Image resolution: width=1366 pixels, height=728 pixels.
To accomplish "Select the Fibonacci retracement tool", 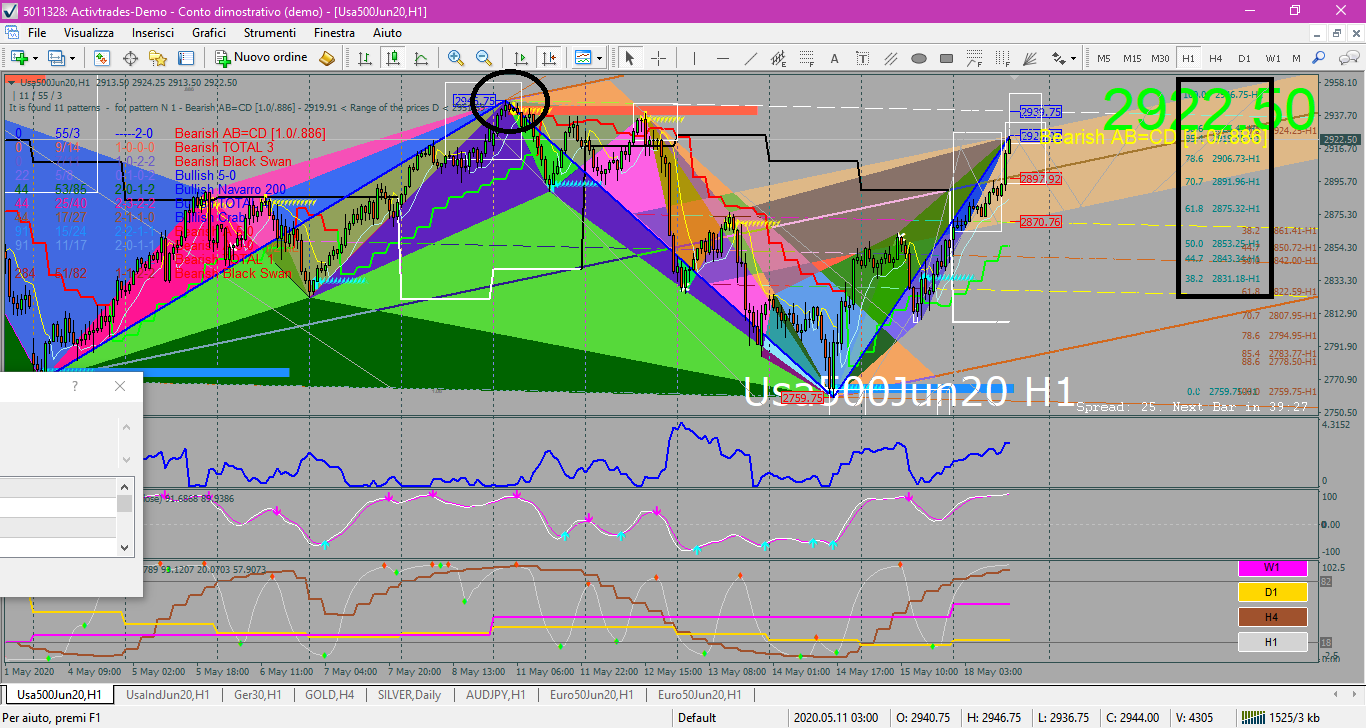I will point(806,58).
